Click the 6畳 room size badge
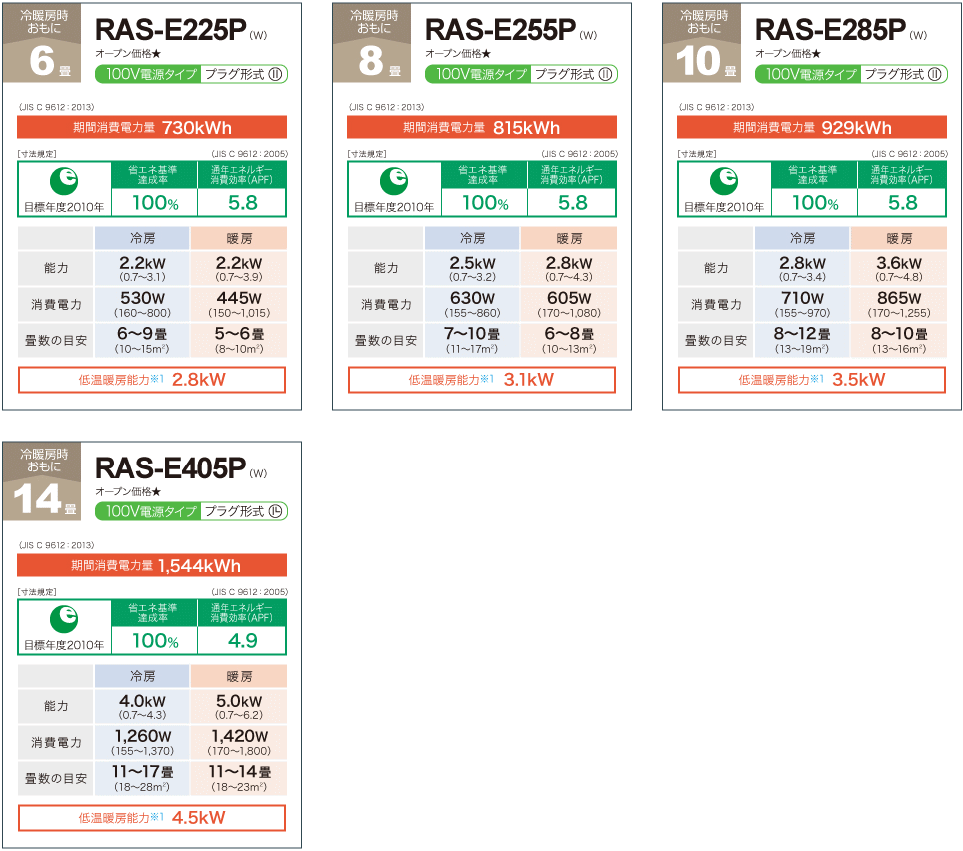Image resolution: width=963 pixels, height=851 pixels. 42,43
